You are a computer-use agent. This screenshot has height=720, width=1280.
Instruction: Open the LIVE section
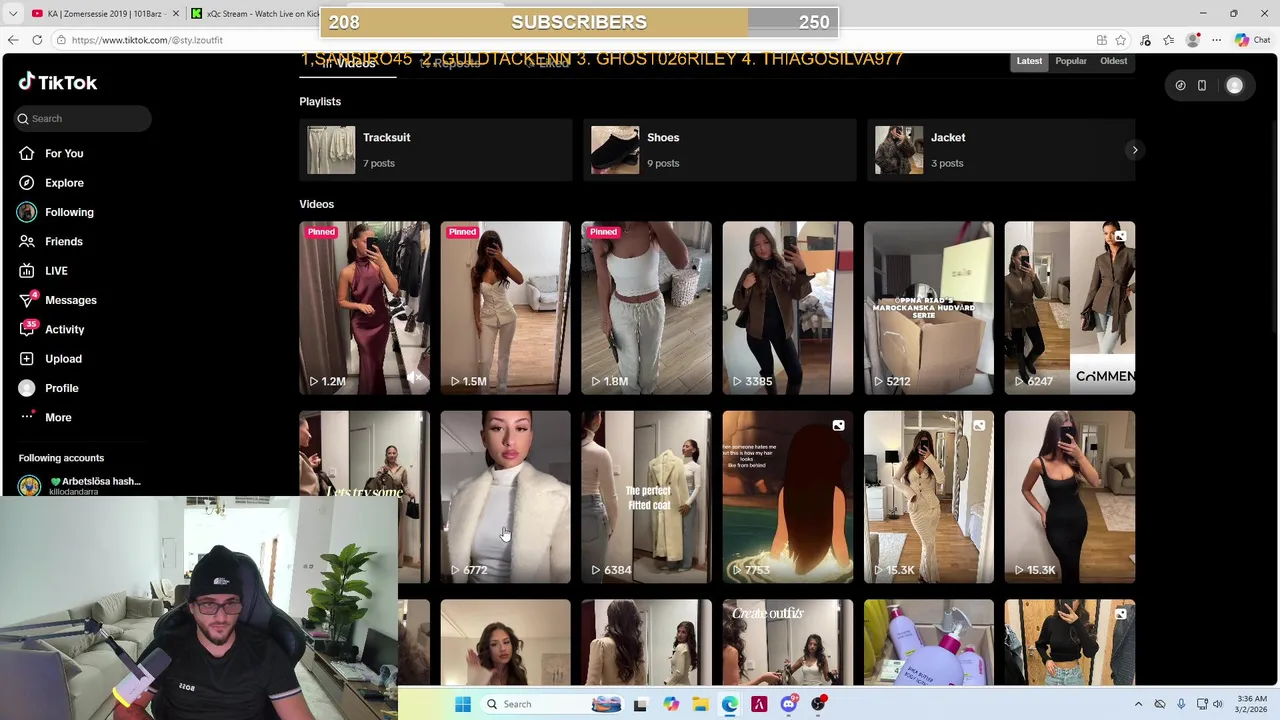[x=56, y=271]
